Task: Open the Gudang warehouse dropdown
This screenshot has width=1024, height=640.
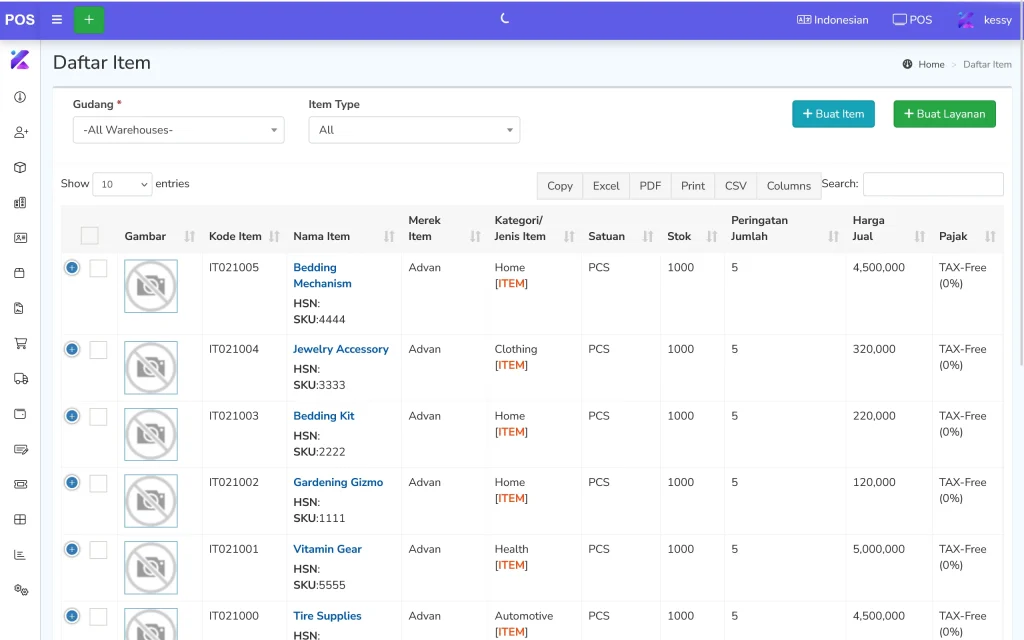Action: coord(178,130)
